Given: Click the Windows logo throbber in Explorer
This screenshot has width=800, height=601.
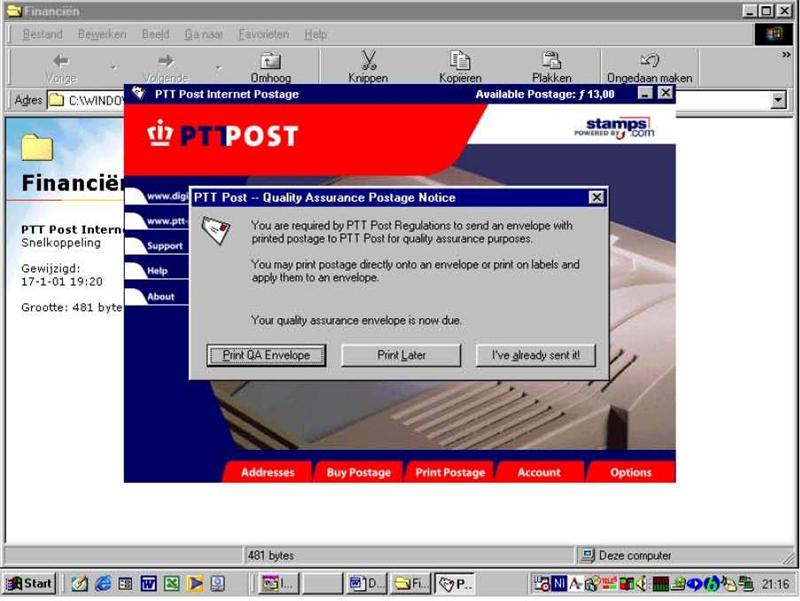Looking at the screenshot, I should [773, 34].
